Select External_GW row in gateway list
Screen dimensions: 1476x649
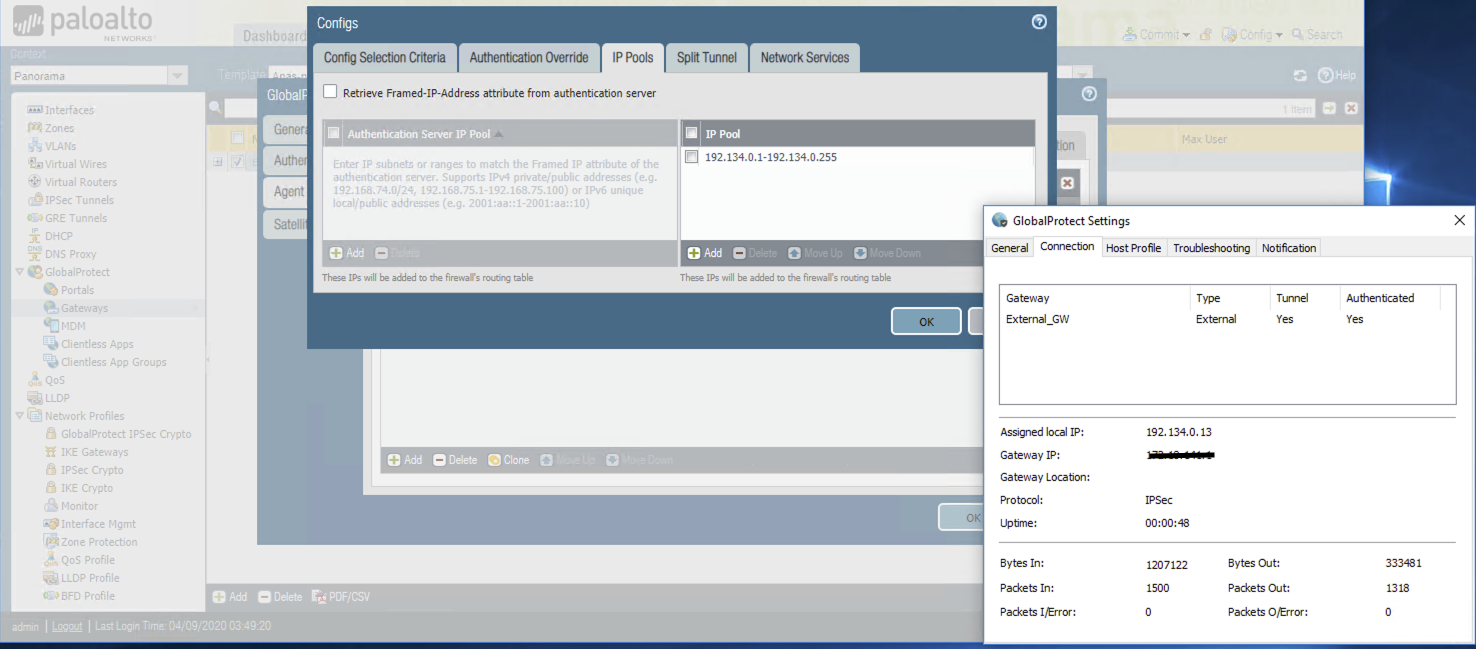tap(1228, 319)
